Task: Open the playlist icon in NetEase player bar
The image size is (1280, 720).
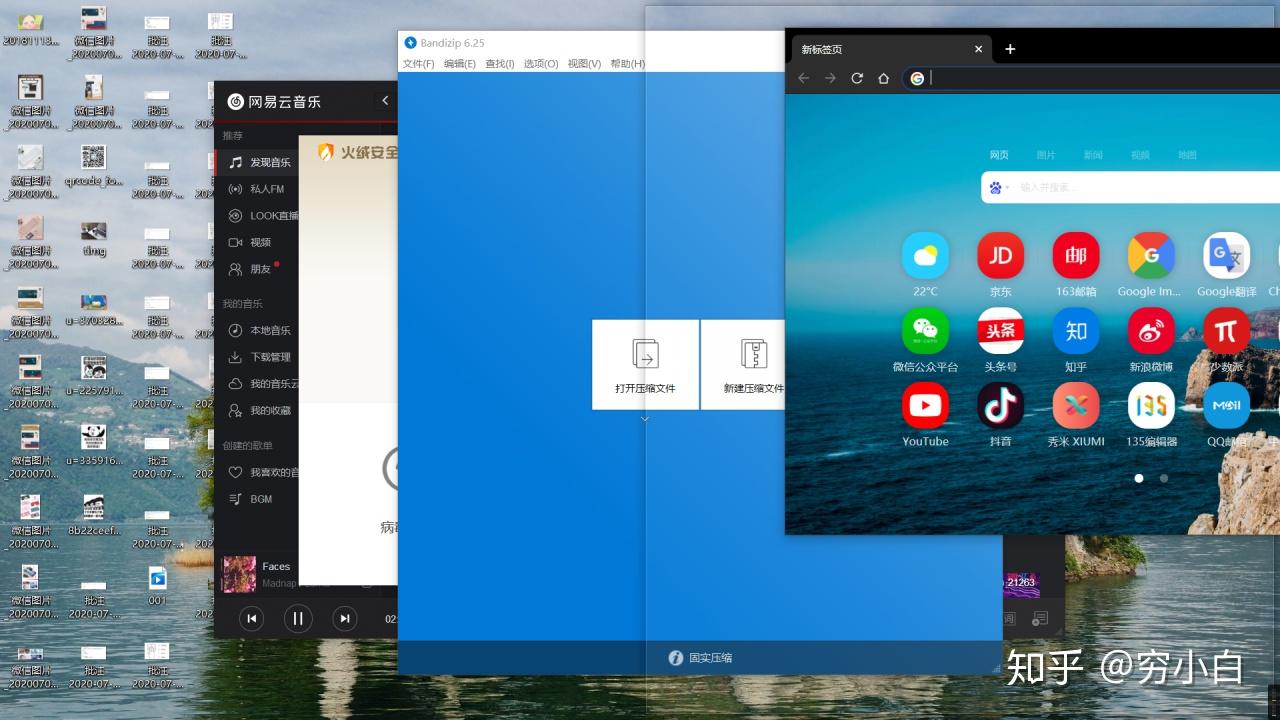Action: (1040, 619)
